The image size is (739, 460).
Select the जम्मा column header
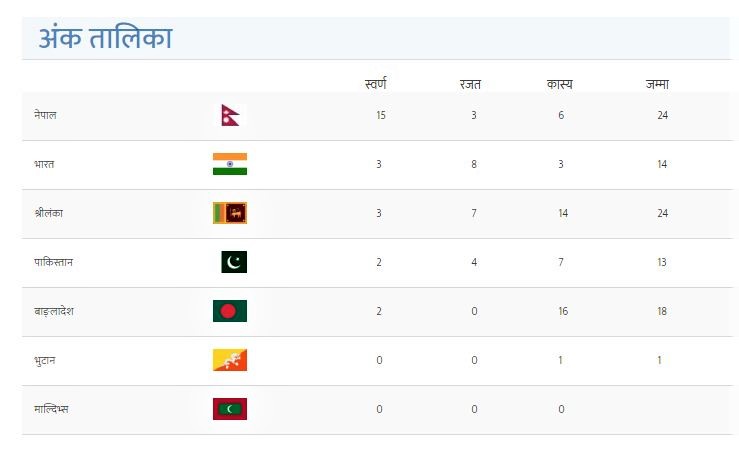tap(657, 84)
